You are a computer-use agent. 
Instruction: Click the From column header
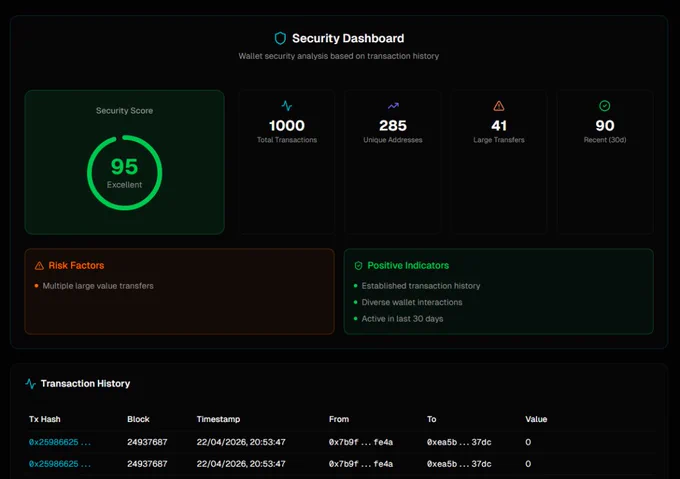[x=339, y=419]
